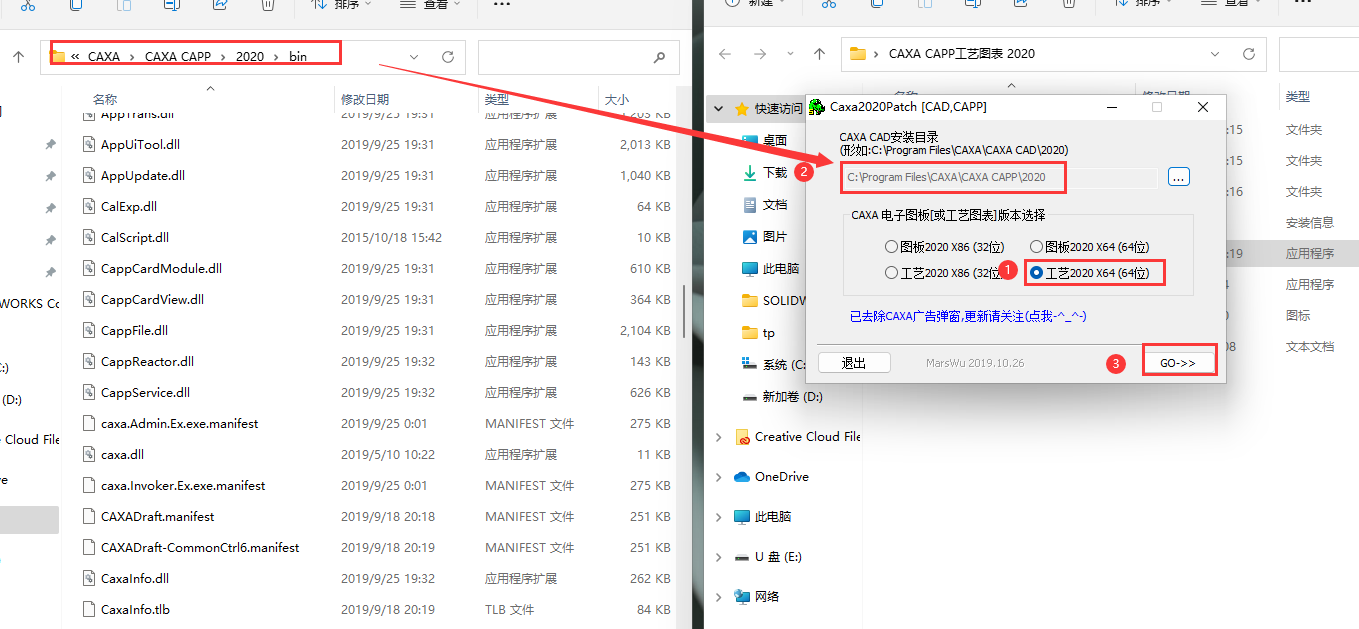Click the CAXA breadcrumb segment

click(x=103, y=57)
